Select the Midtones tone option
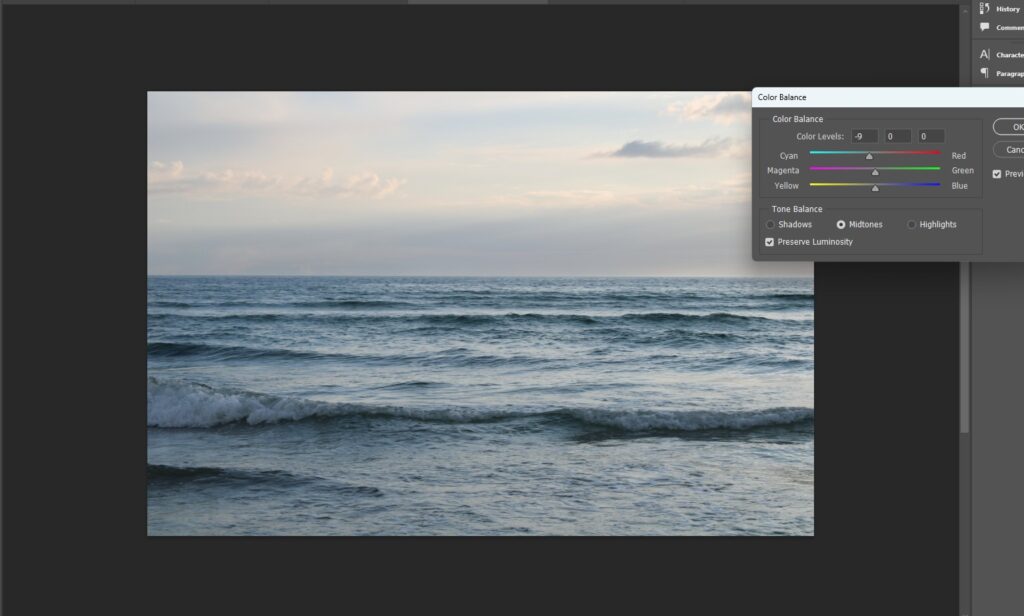The image size is (1024, 616). coord(841,225)
